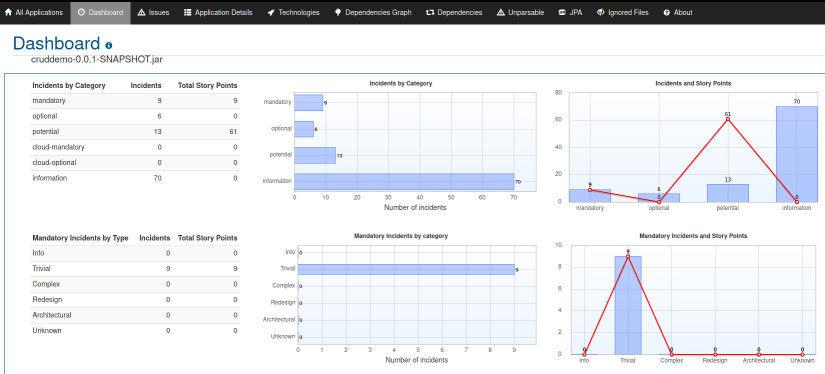Click the cruddemo-0.0.1-SNAPSHOT.jar file name
825x374 pixels.
(97, 59)
